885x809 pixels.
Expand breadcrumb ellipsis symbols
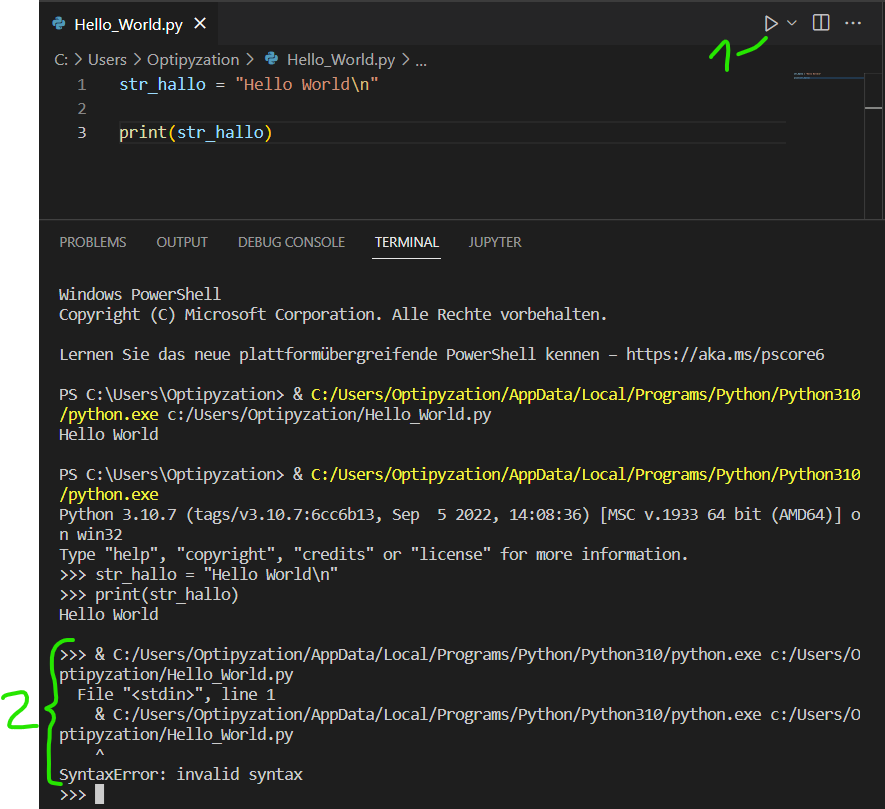click(421, 62)
